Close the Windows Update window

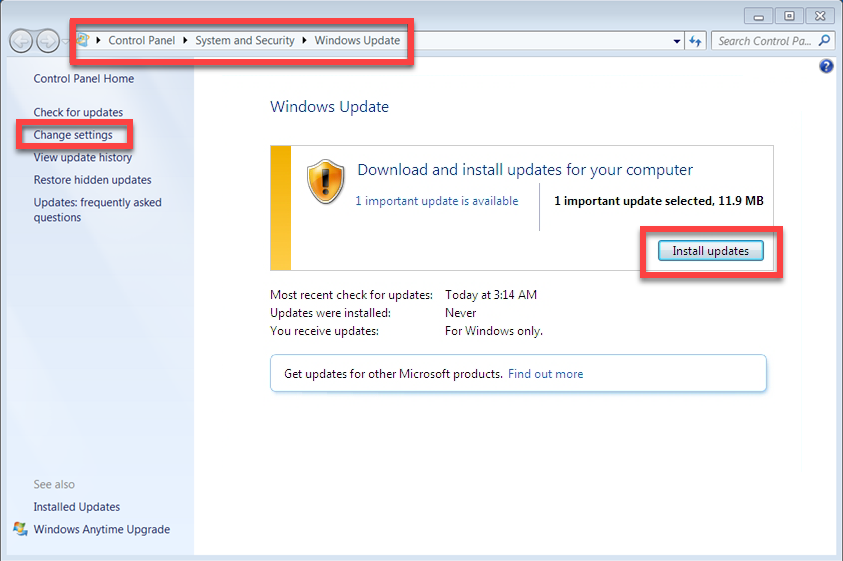coord(820,16)
